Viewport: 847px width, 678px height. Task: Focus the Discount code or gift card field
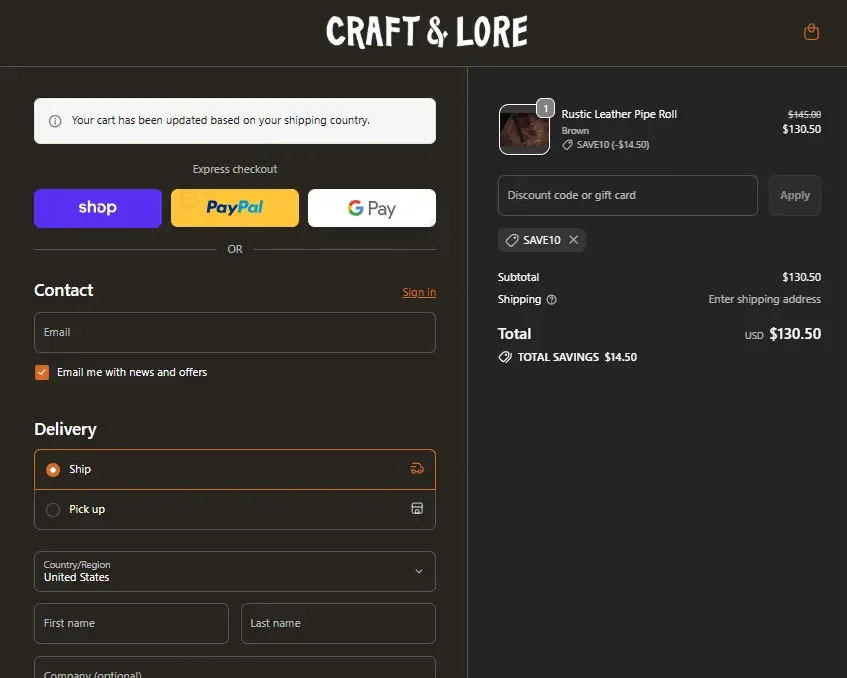pyautogui.click(x=628, y=195)
